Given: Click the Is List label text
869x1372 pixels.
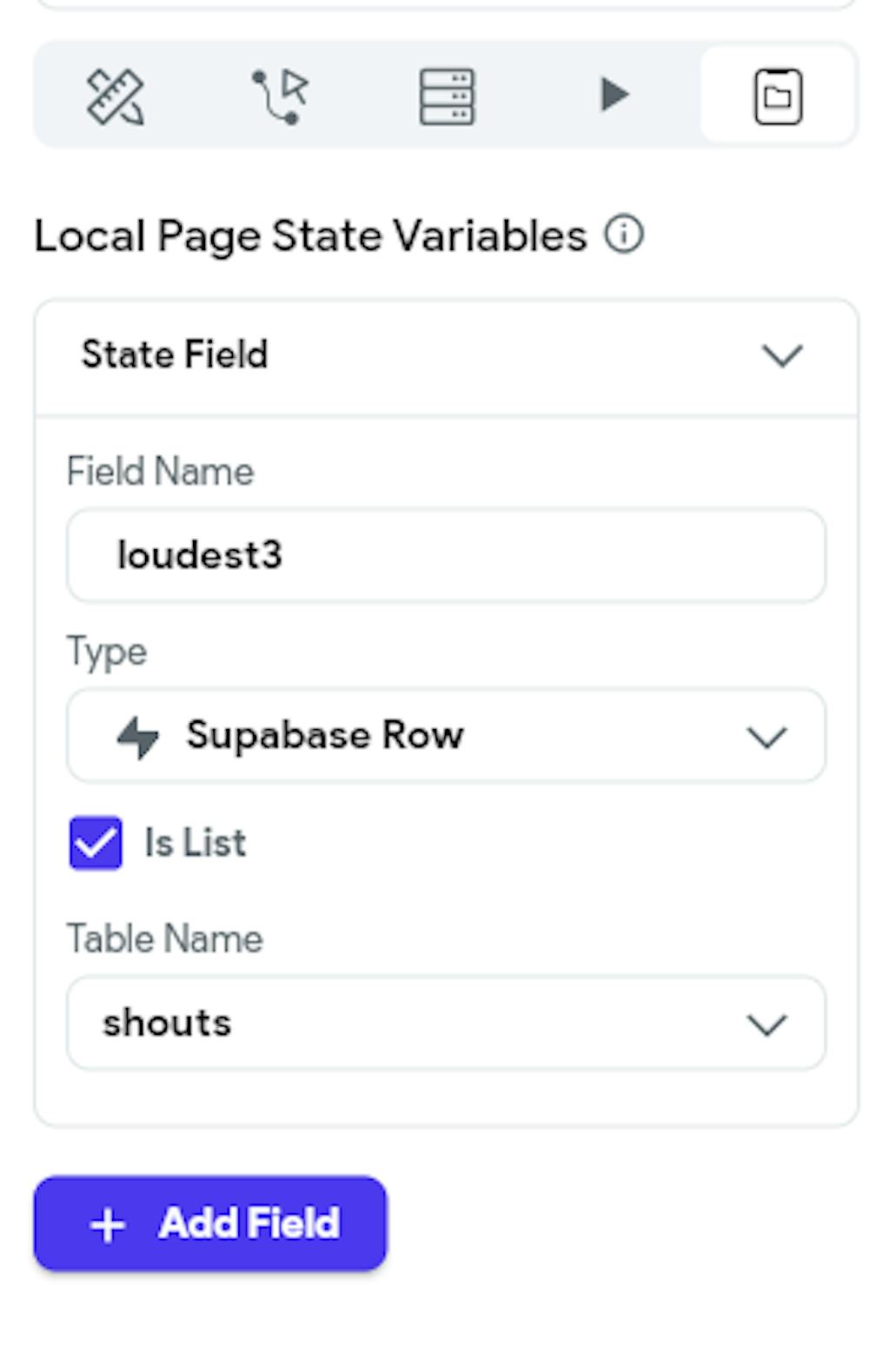Looking at the screenshot, I should pyautogui.click(x=196, y=843).
